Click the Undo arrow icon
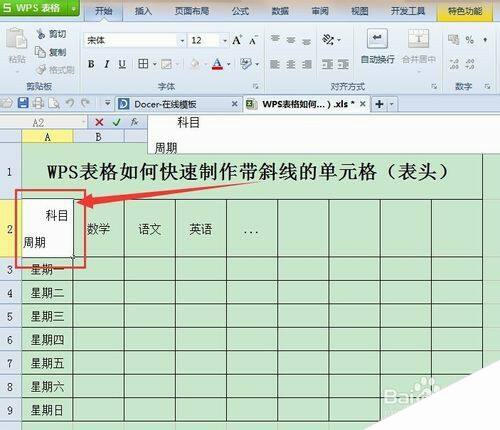 tap(70, 103)
